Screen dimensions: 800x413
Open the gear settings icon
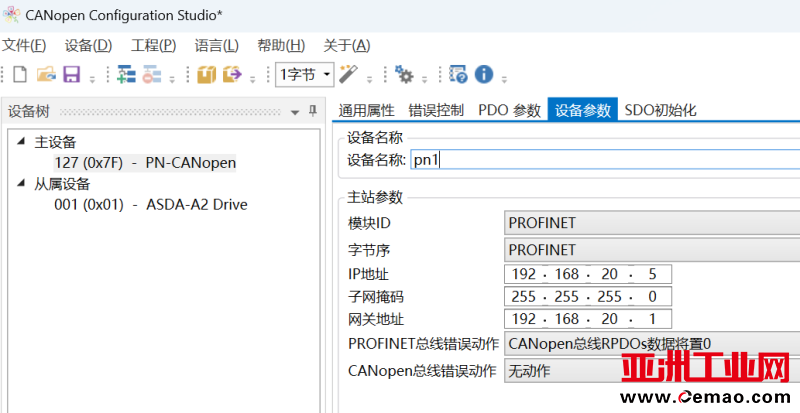click(405, 75)
